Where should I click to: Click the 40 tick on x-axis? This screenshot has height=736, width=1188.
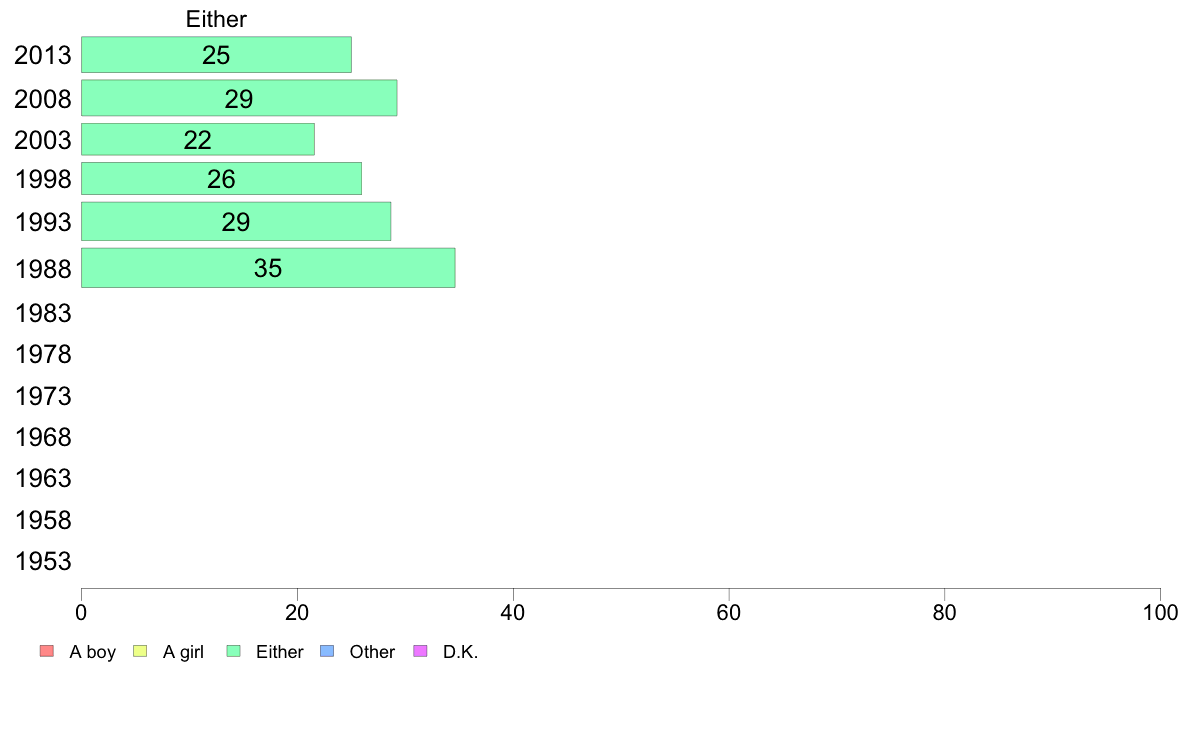[x=513, y=612]
